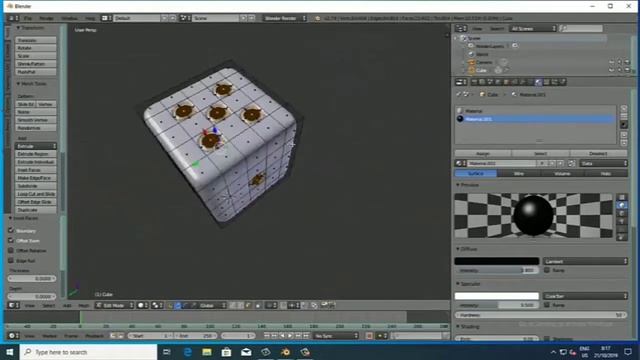Enable the Edge Rail checkbox
This screenshot has width=640, height=360.
coord(11,260)
